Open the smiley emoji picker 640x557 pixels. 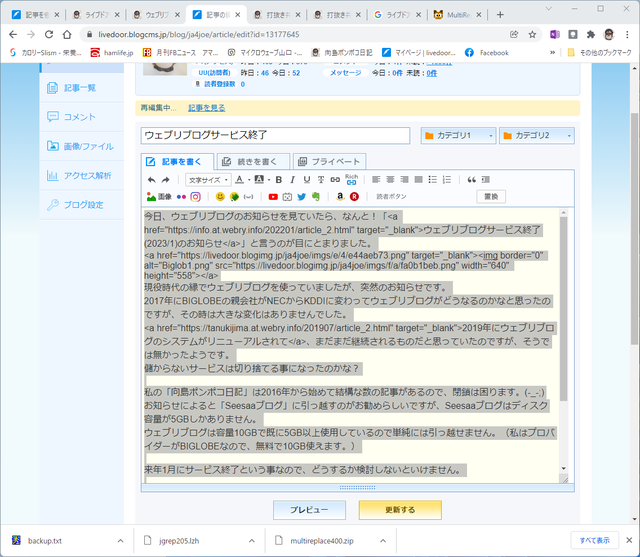pos(220,197)
